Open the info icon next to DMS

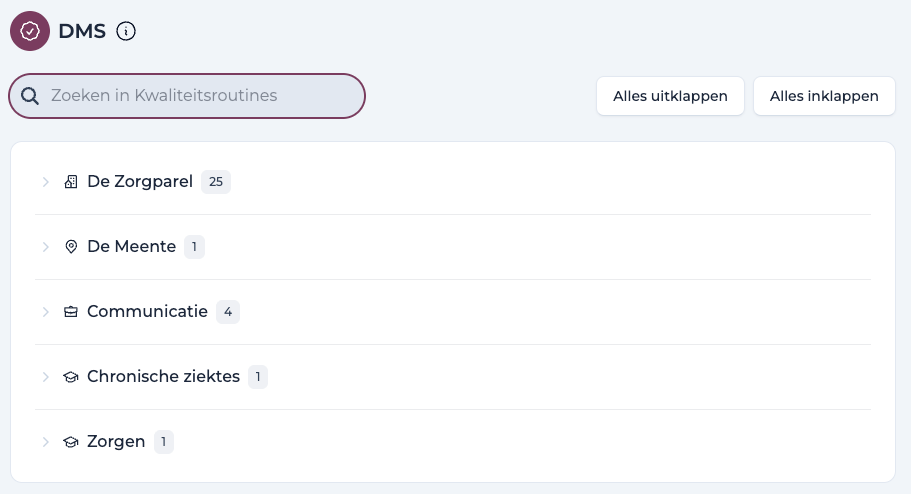click(126, 31)
